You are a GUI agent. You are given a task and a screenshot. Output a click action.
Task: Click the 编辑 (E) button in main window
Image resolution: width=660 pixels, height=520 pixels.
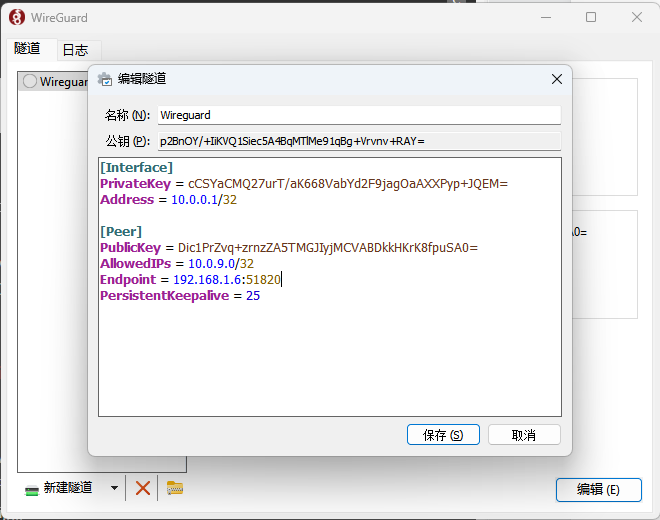598,490
